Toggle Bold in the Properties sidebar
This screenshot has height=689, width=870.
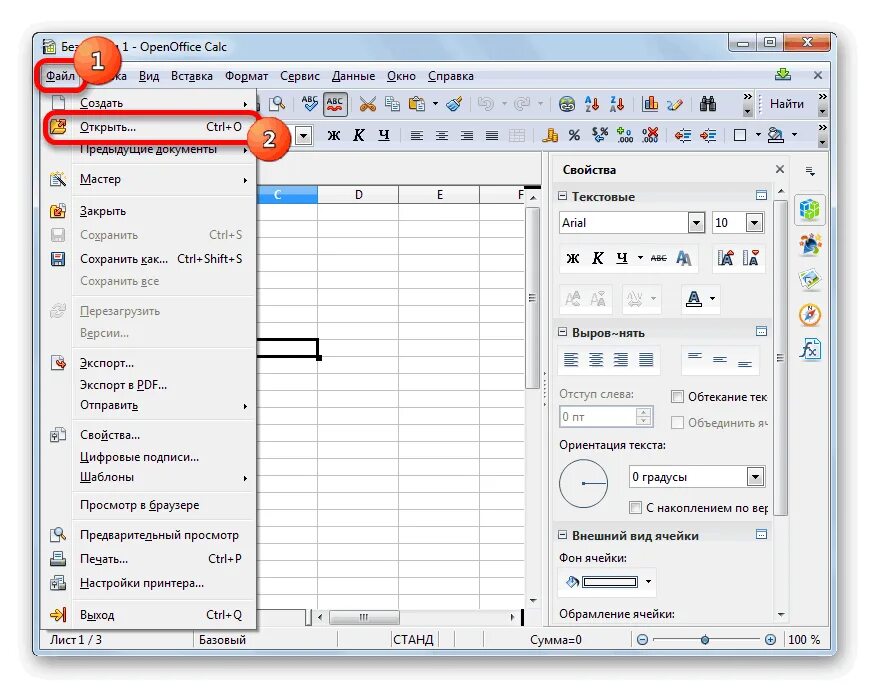coord(573,258)
